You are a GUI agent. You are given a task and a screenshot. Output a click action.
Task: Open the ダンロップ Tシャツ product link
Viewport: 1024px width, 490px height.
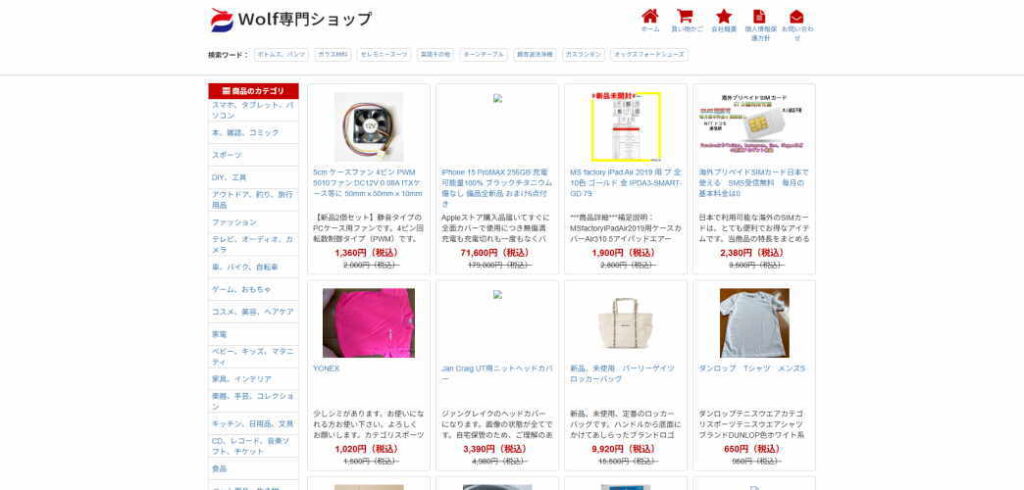[x=752, y=368]
